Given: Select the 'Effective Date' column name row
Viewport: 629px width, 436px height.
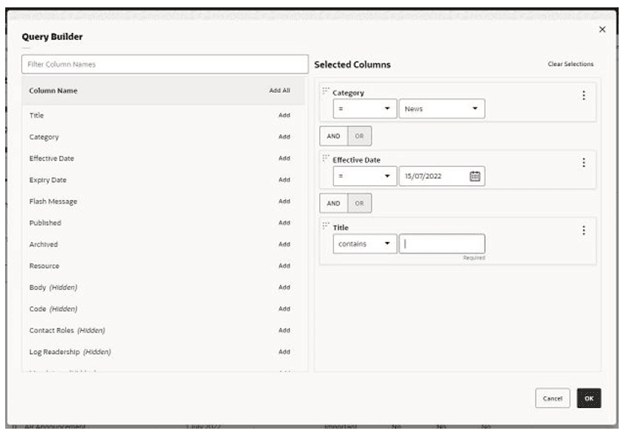Looking at the screenshot, I should click(x=163, y=158).
